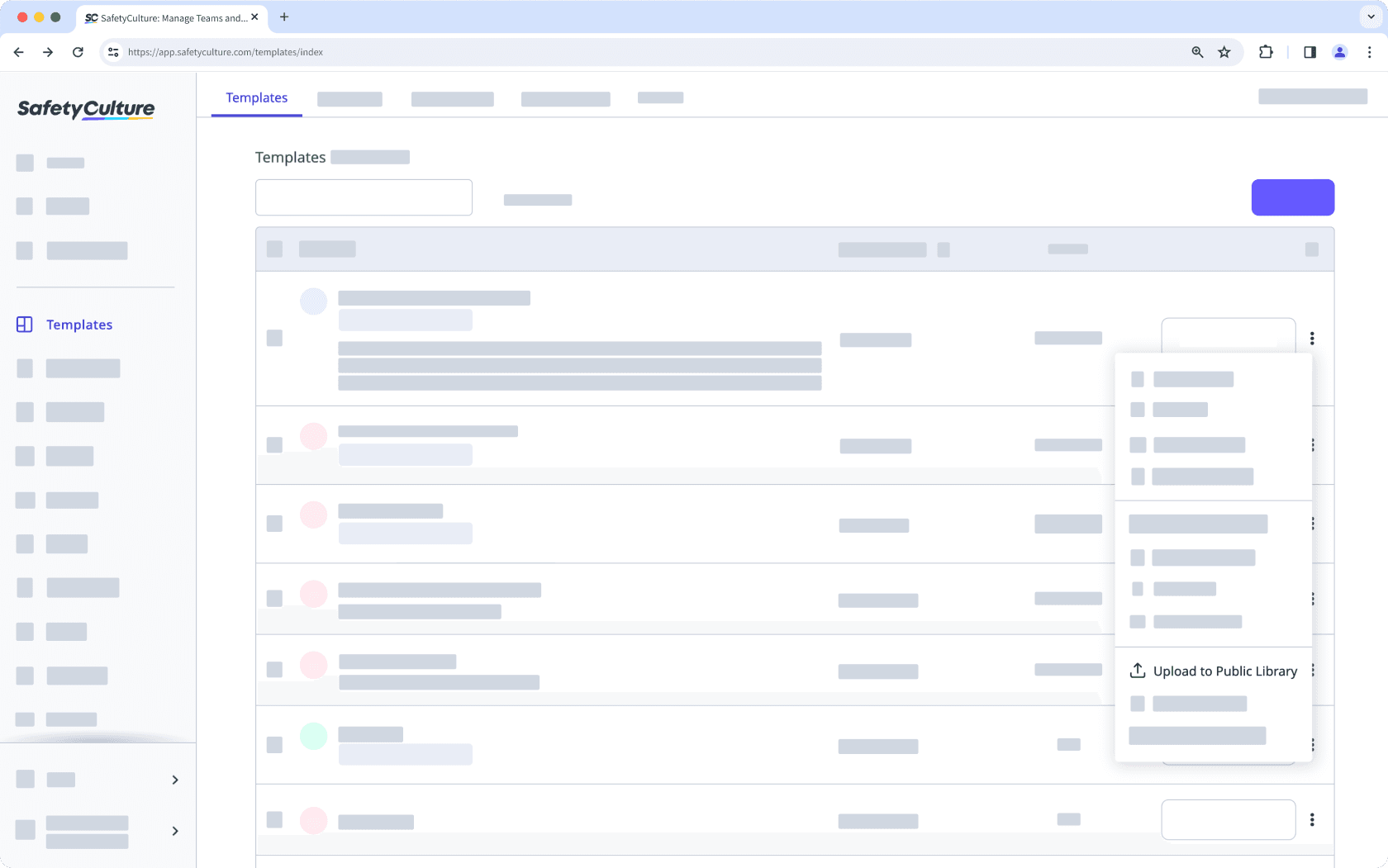Open the browser extensions puzzle icon
1388x868 pixels.
click(x=1266, y=52)
